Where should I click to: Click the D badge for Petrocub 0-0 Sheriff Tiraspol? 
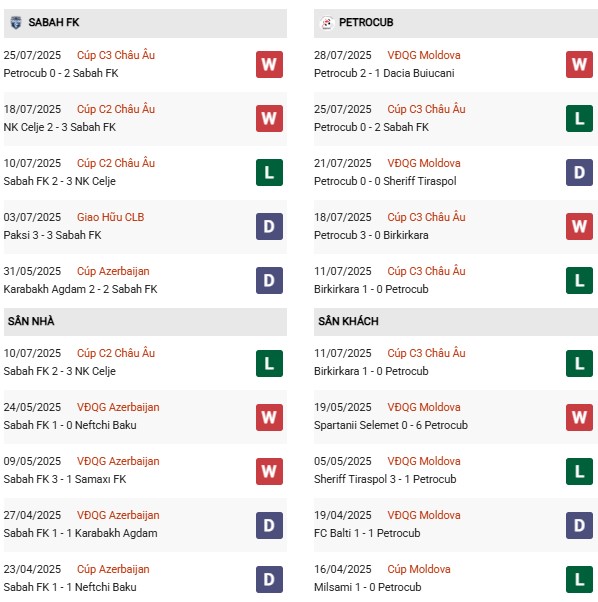(579, 172)
